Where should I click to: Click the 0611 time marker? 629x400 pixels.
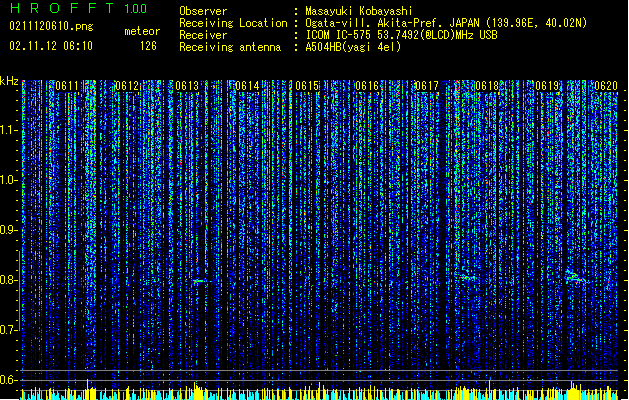click(67, 86)
